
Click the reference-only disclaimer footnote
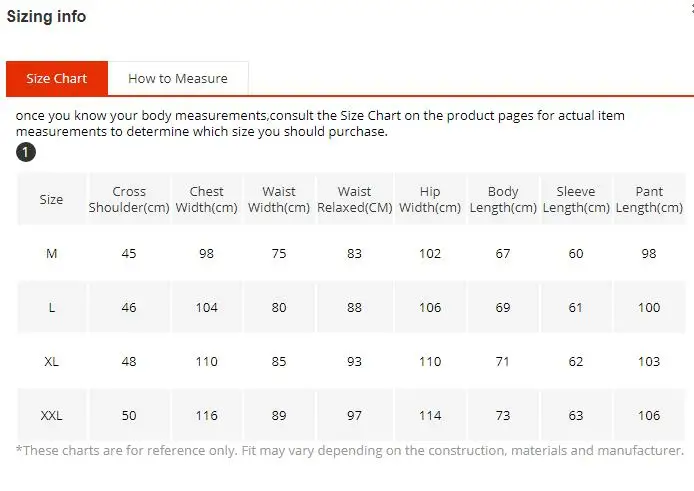point(350,451)
